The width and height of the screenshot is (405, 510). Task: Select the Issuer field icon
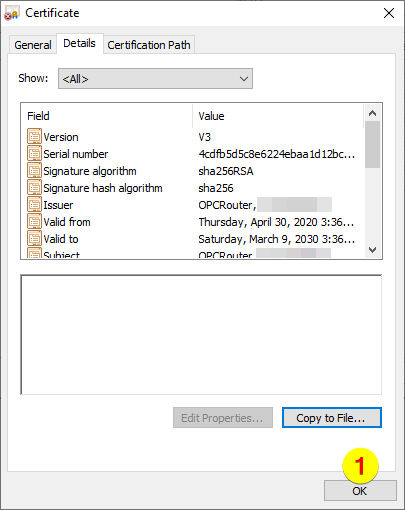pos(34,205)
